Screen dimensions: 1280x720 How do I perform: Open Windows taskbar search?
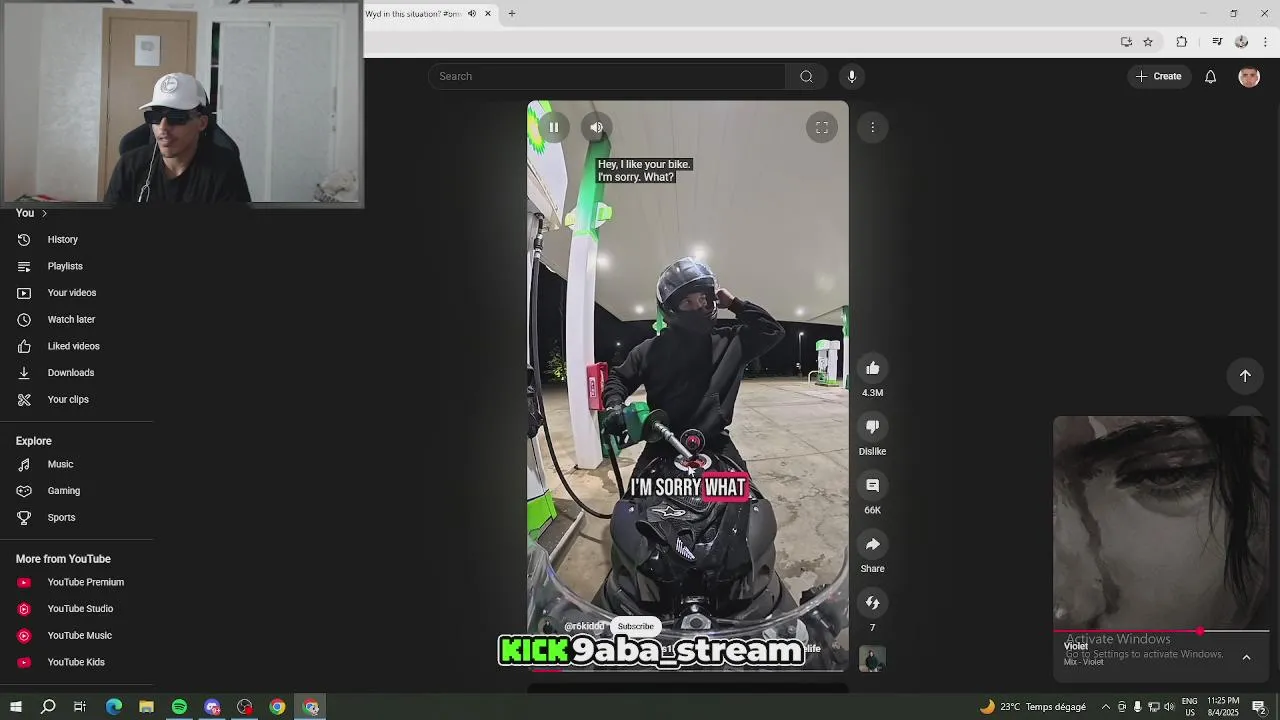point(48,707)
